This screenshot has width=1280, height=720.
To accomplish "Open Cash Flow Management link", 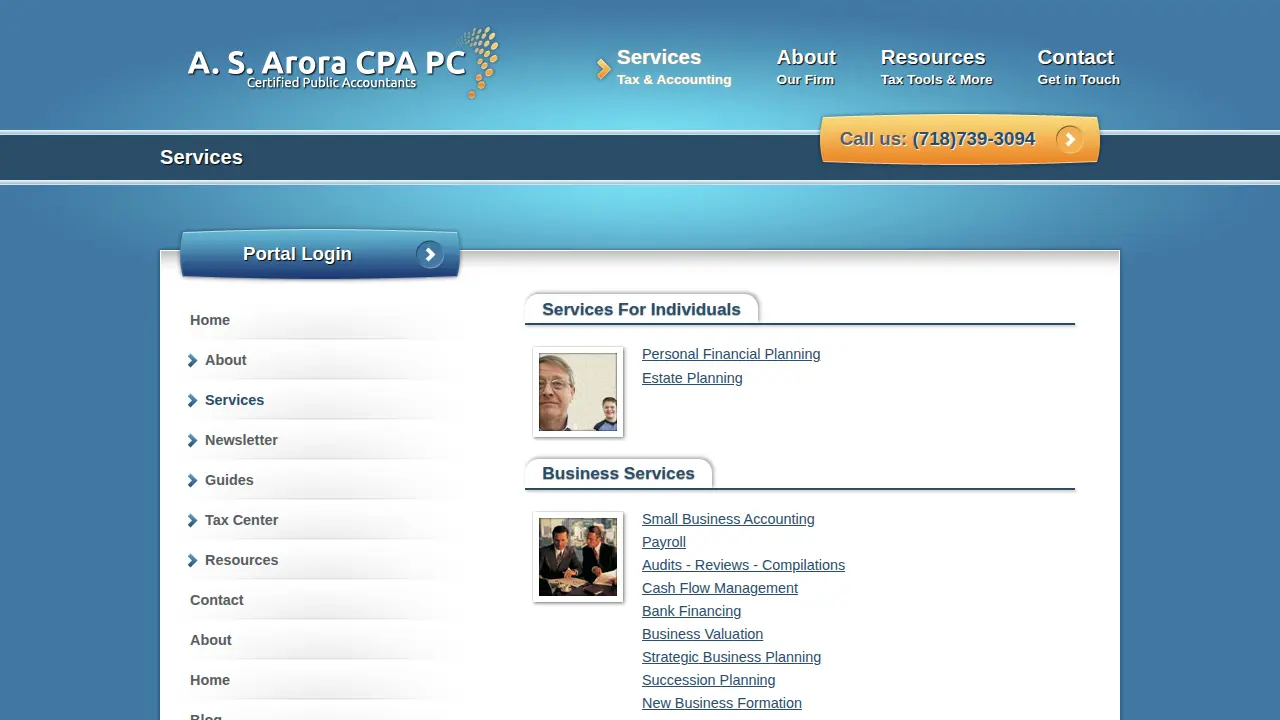I will (720, 588).
